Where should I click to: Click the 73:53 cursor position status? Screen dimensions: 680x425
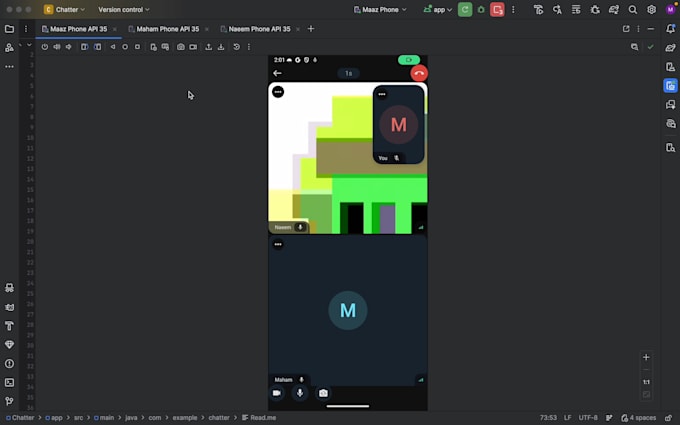(x=548, y=418)
